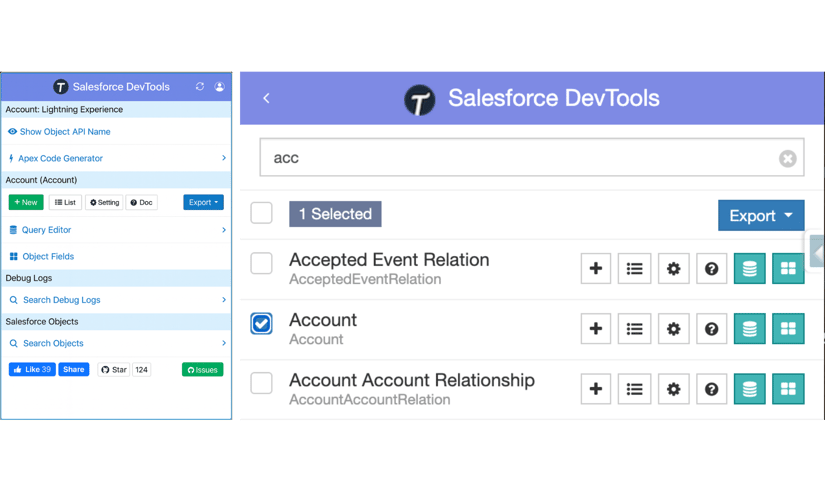825x492 pixels.
Task: Click the AccountAccountRelation API name text
Action: tap(370, 400)
